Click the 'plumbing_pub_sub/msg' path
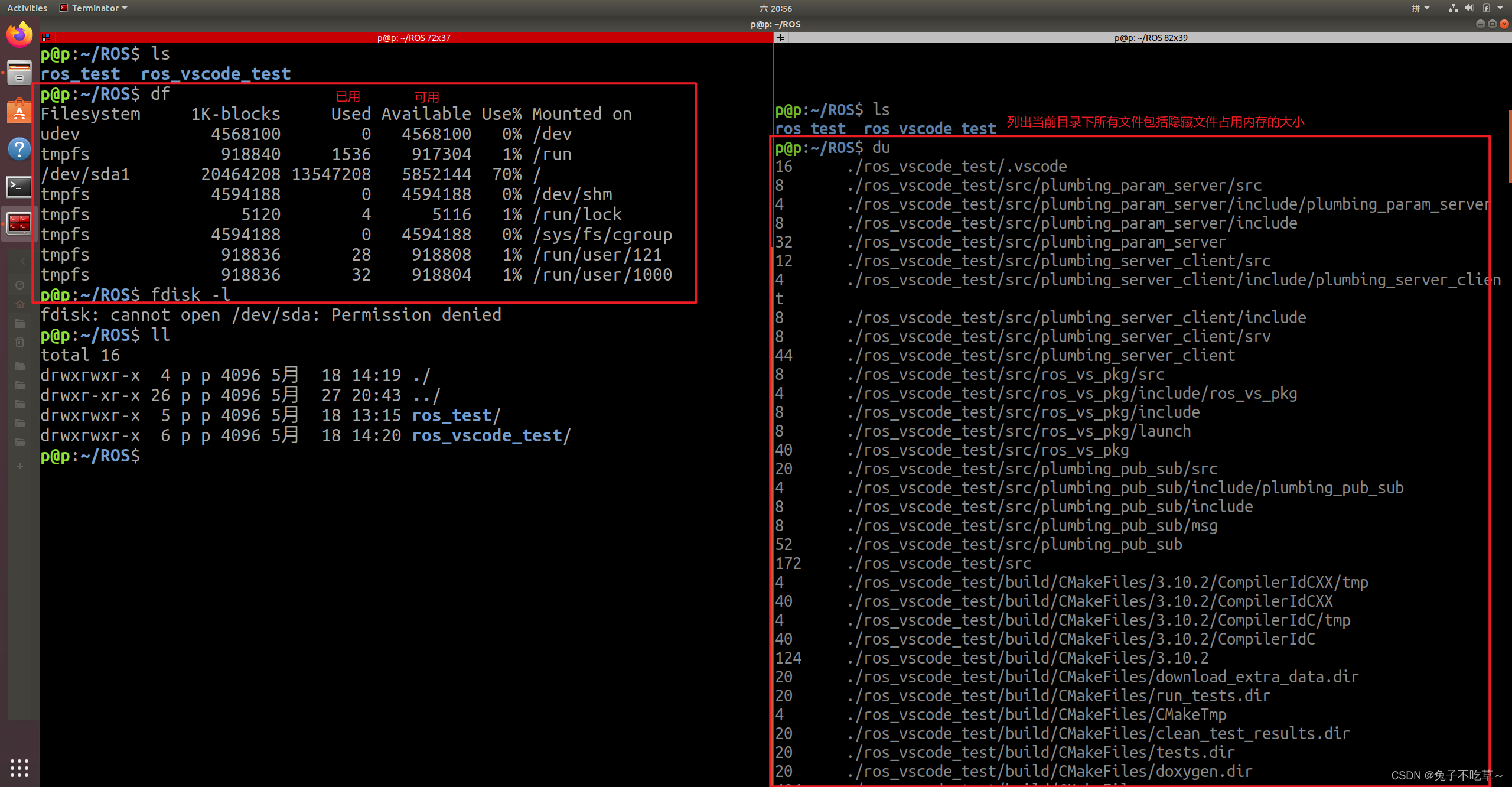The height and width of the screenshot is (787, 1512). coord(1129,526)
